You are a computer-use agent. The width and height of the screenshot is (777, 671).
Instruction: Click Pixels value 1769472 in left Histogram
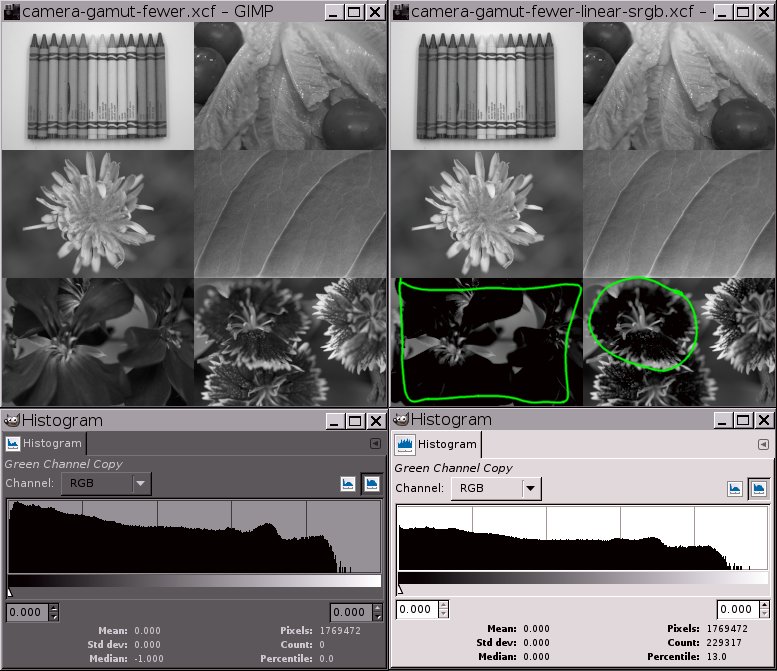340,631
